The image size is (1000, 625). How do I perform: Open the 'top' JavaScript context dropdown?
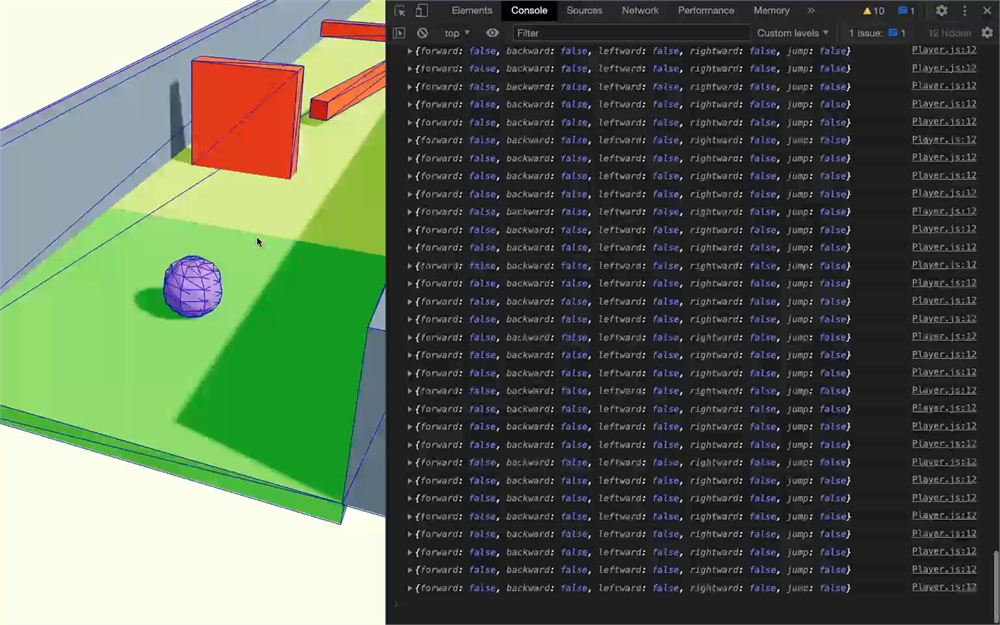pyautogui.click(x=457, y=33)
